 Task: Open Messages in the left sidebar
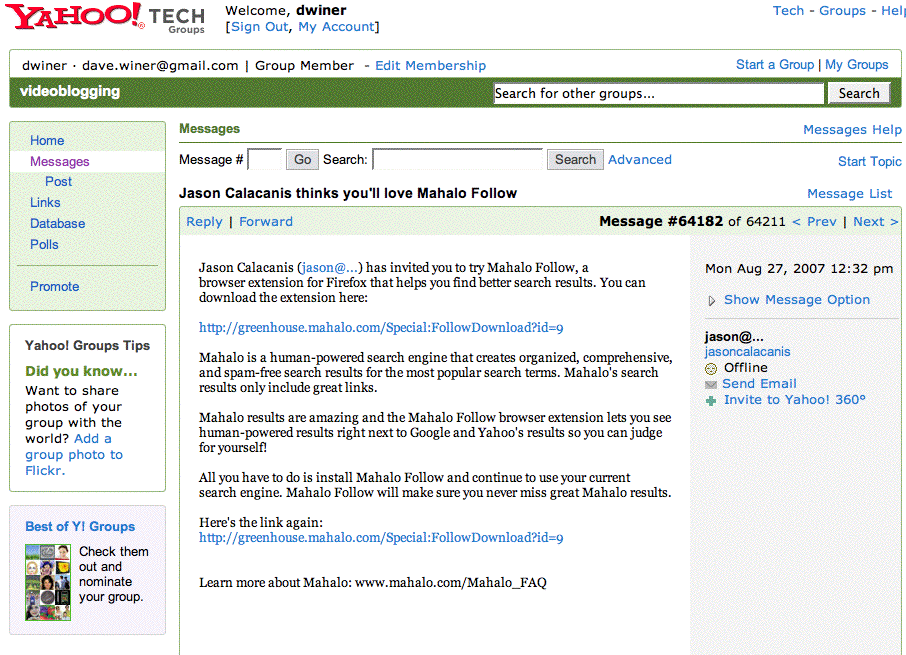[60, 161]
